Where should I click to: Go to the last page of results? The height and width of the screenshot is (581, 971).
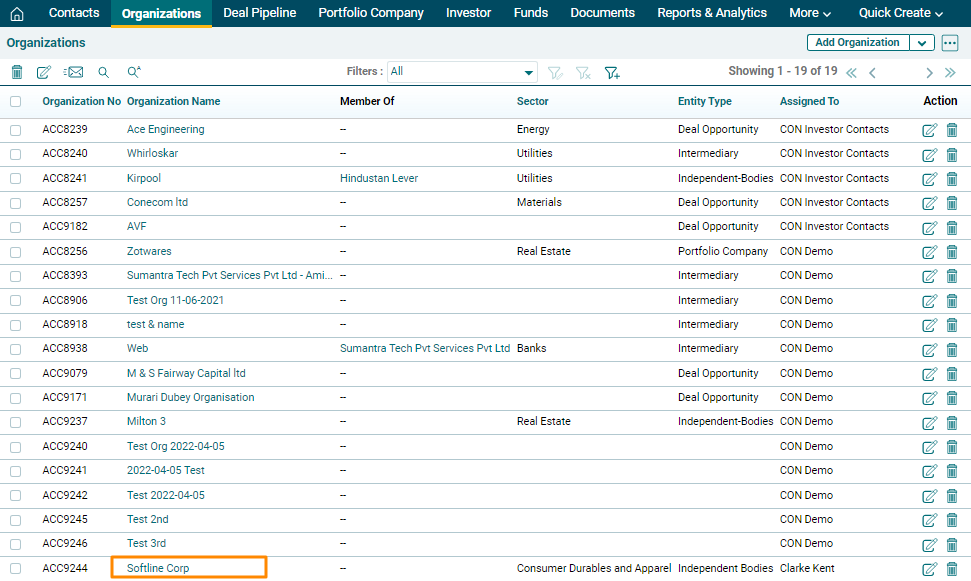[x=950, y=72]
